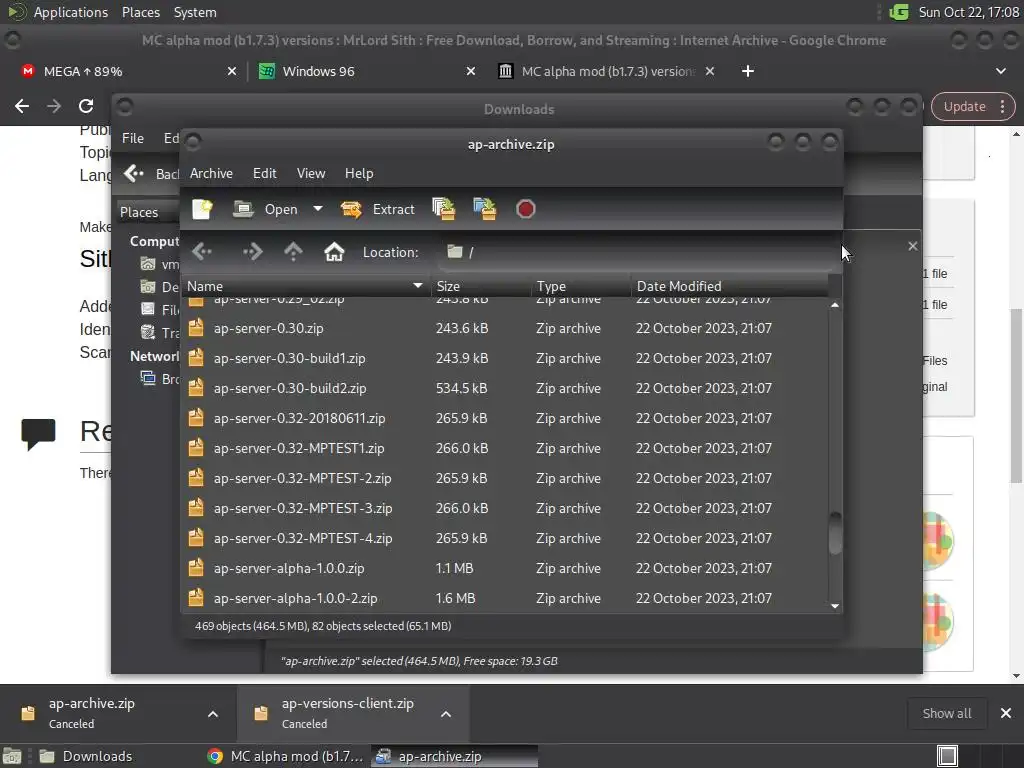The height and width of the screenshot is (768, 1024).
Task: Sort by the Name column header
Action: click(305, 286)
